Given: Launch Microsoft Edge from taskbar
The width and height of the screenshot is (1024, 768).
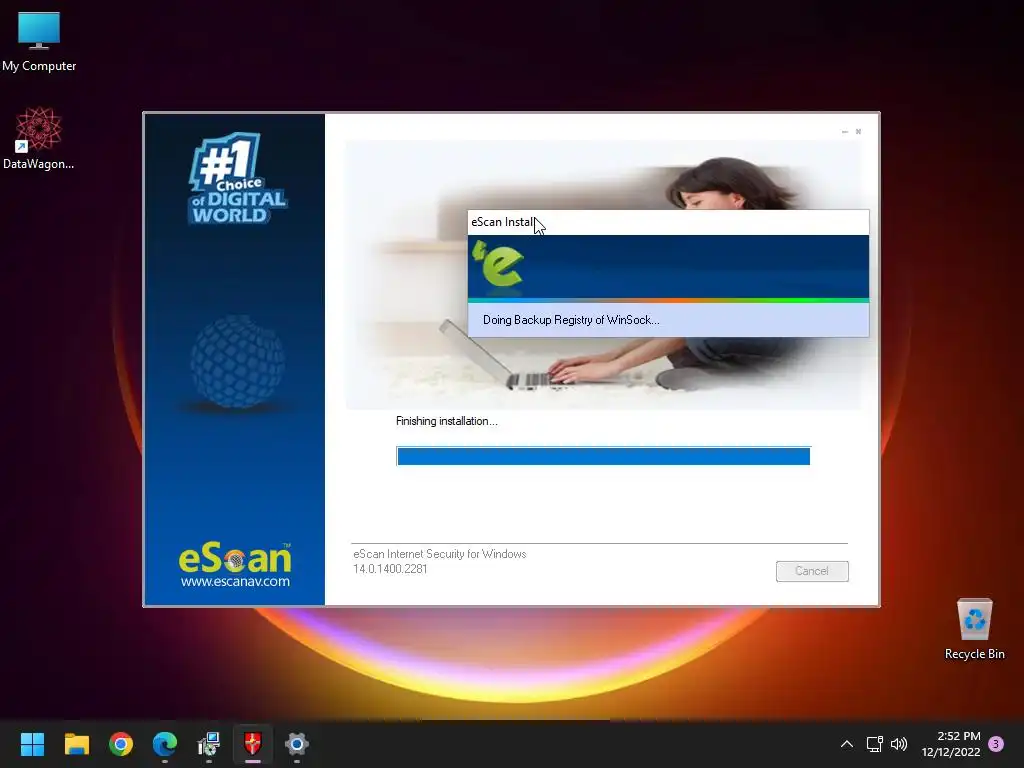Looking at the screenshot, I should coord(165,744).
